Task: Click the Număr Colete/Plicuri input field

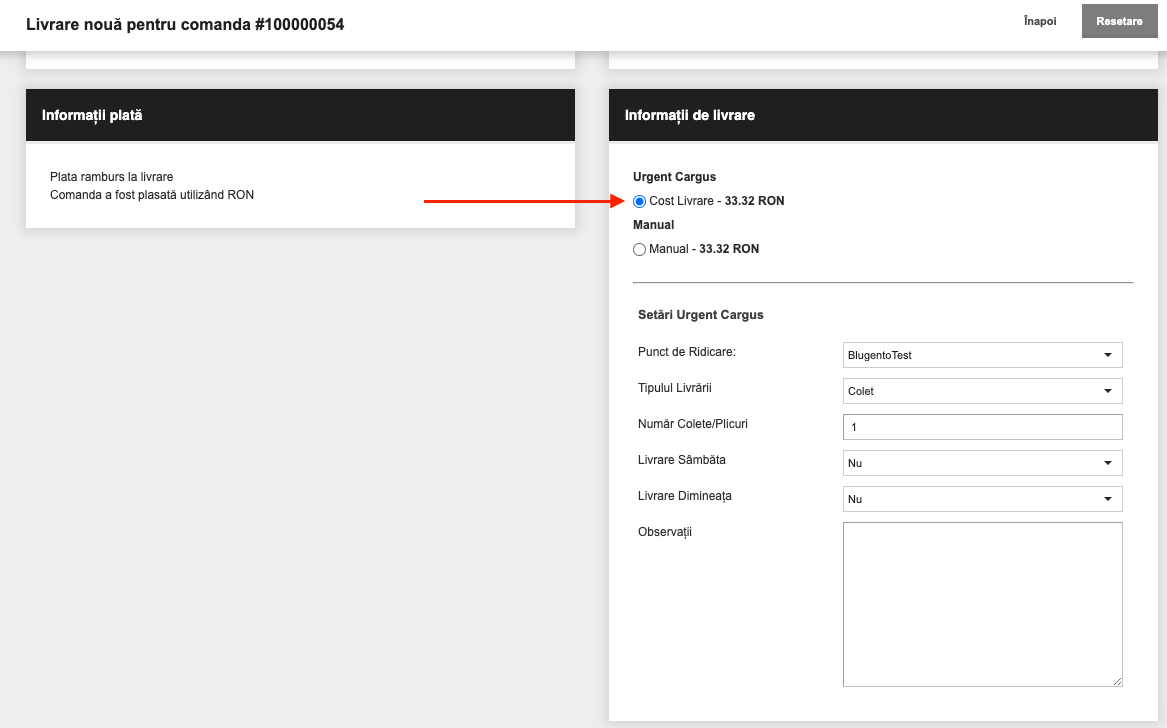Action: (x=982, y=427)
